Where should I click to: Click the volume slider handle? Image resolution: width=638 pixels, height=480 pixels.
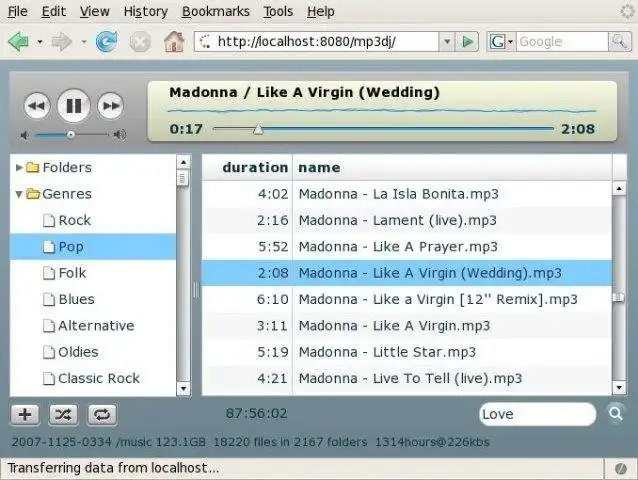click(x=71, y=135)
